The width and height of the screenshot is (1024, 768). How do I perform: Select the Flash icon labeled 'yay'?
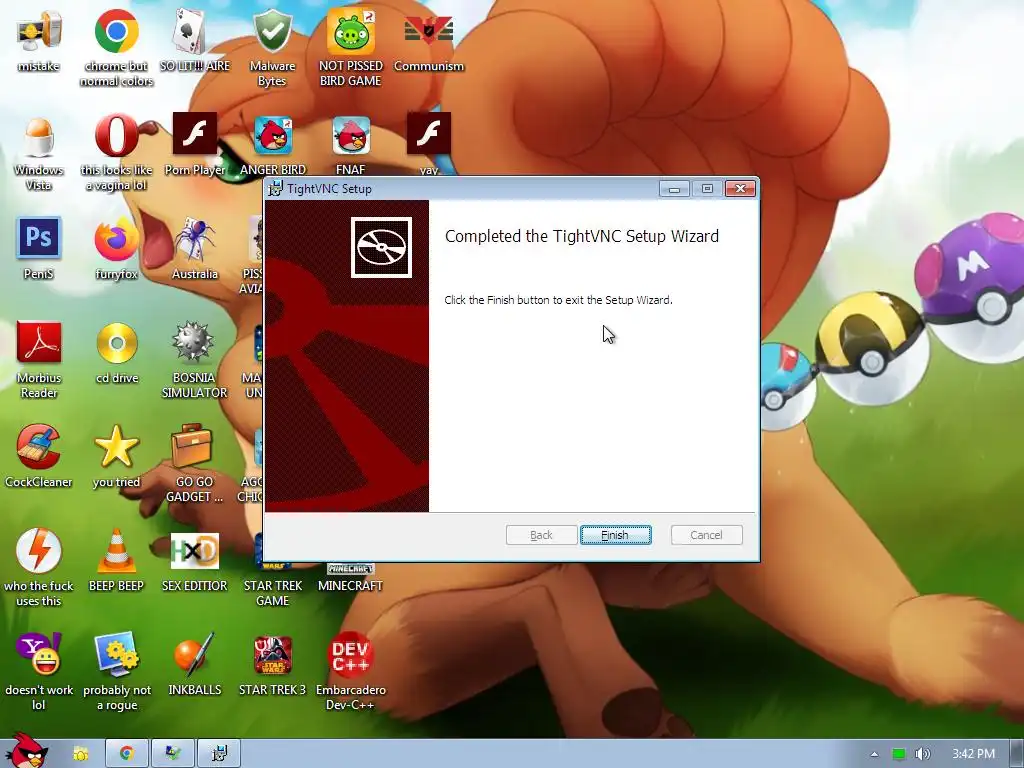coord(429,144)
